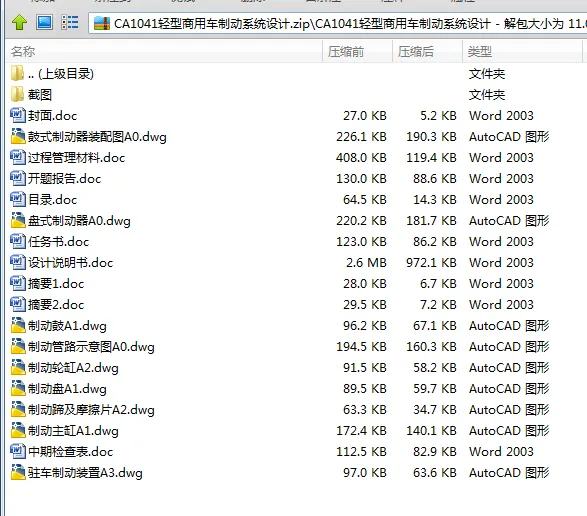Click AutoCAD 图形 type of 制动鼓A1.dwg
Image resolution: width=587 pixels, height=516 pixels.
[509, 325]
